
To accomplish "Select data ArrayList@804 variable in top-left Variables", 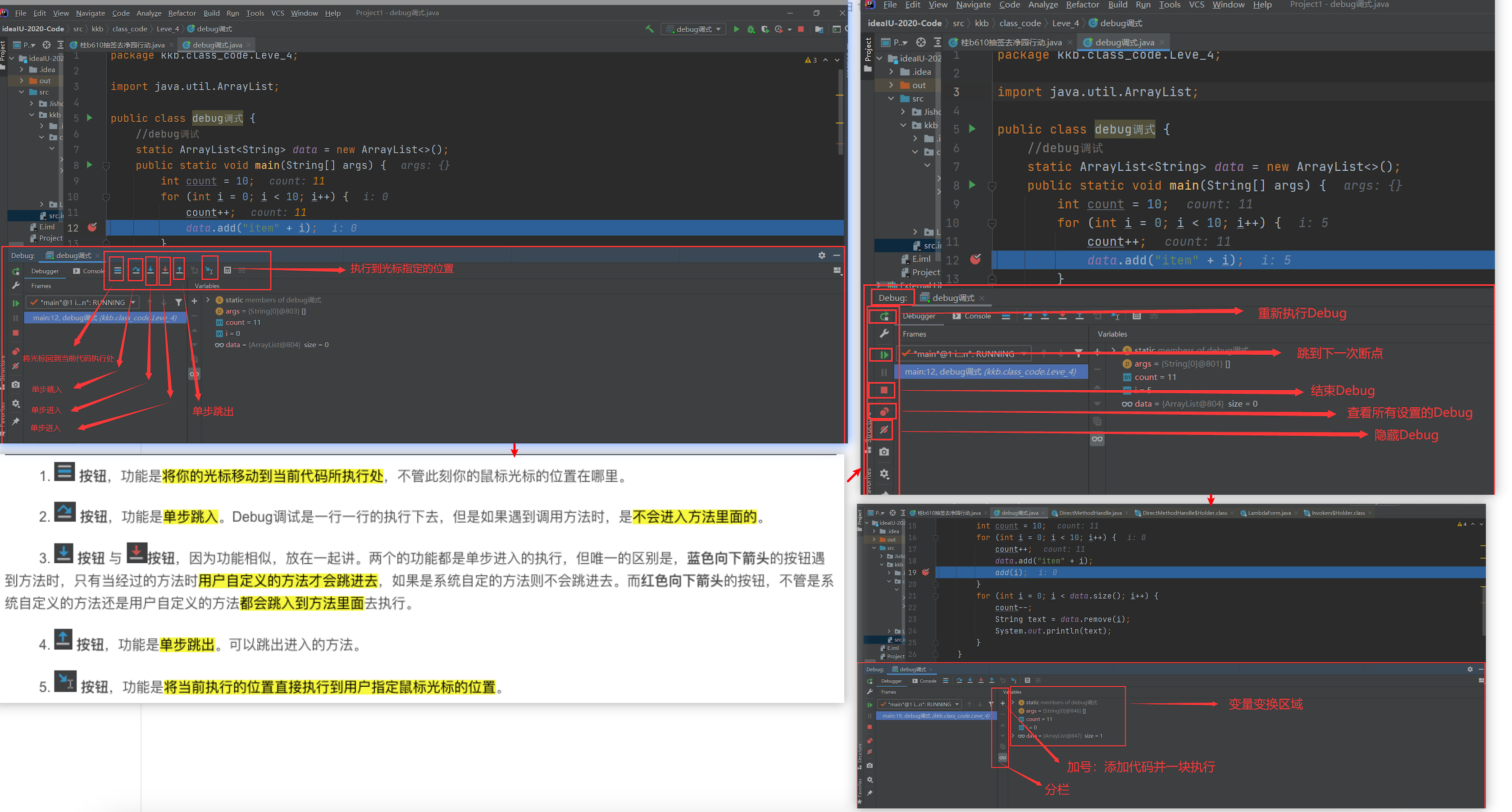I will 271,345.
